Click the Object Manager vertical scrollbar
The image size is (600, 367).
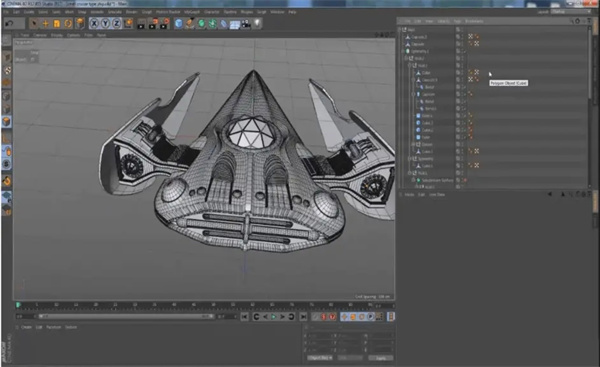(x=589, y=63)
